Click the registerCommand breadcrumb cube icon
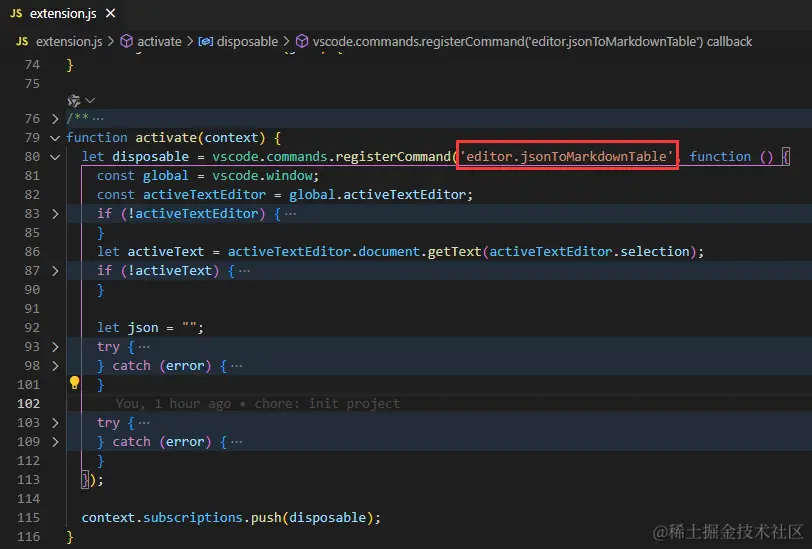This screenshot has height=549, width=812. point(302,41)
